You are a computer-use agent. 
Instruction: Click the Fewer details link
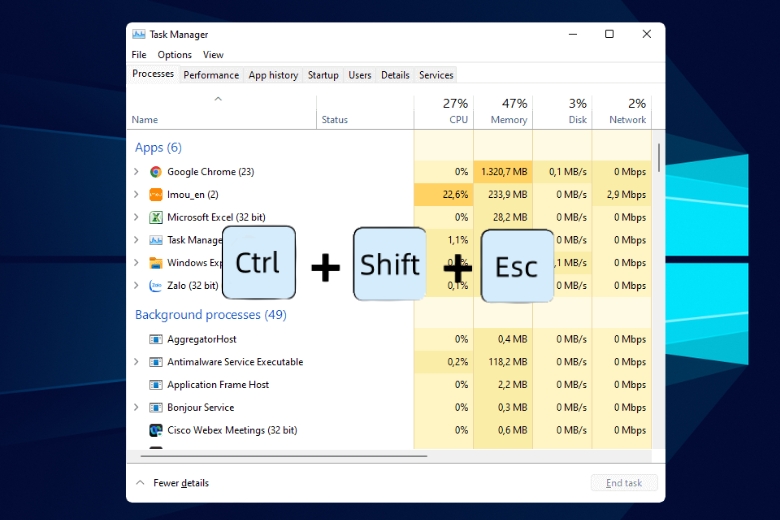(x=181, y=483)
